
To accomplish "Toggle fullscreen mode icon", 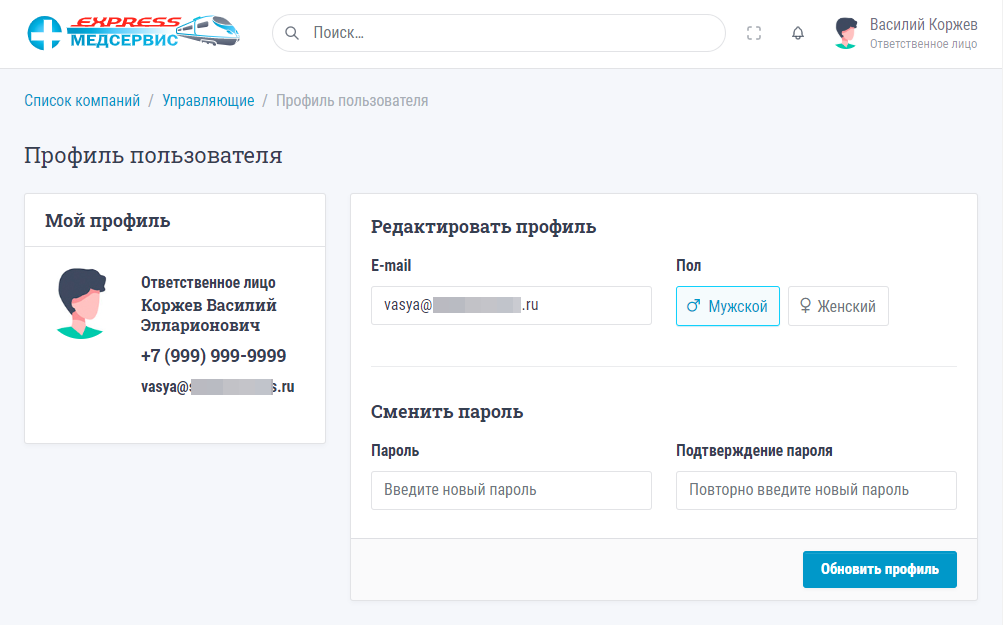I will point(754,33).
